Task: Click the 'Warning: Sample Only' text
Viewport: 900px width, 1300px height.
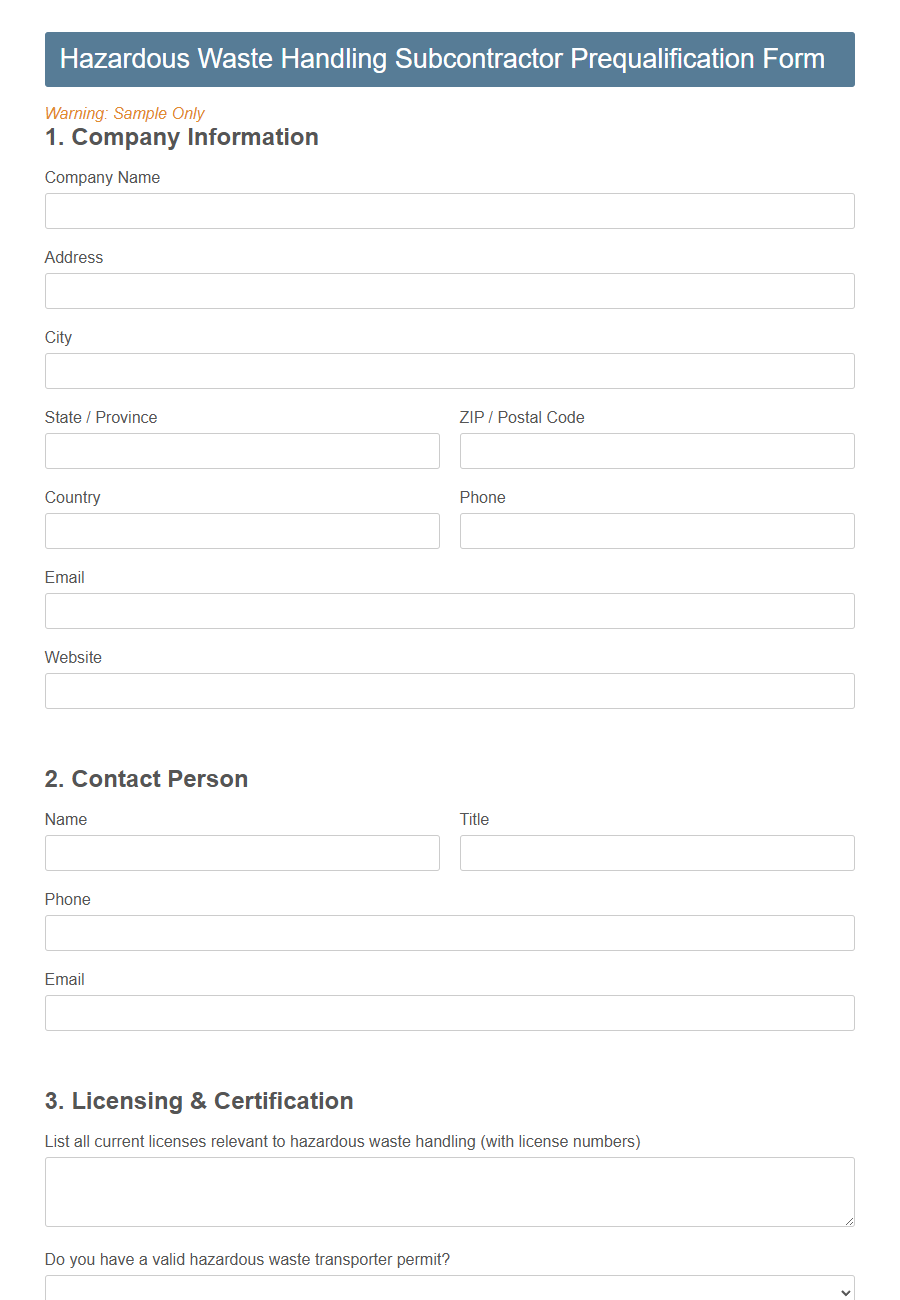Action: (124, 113)
